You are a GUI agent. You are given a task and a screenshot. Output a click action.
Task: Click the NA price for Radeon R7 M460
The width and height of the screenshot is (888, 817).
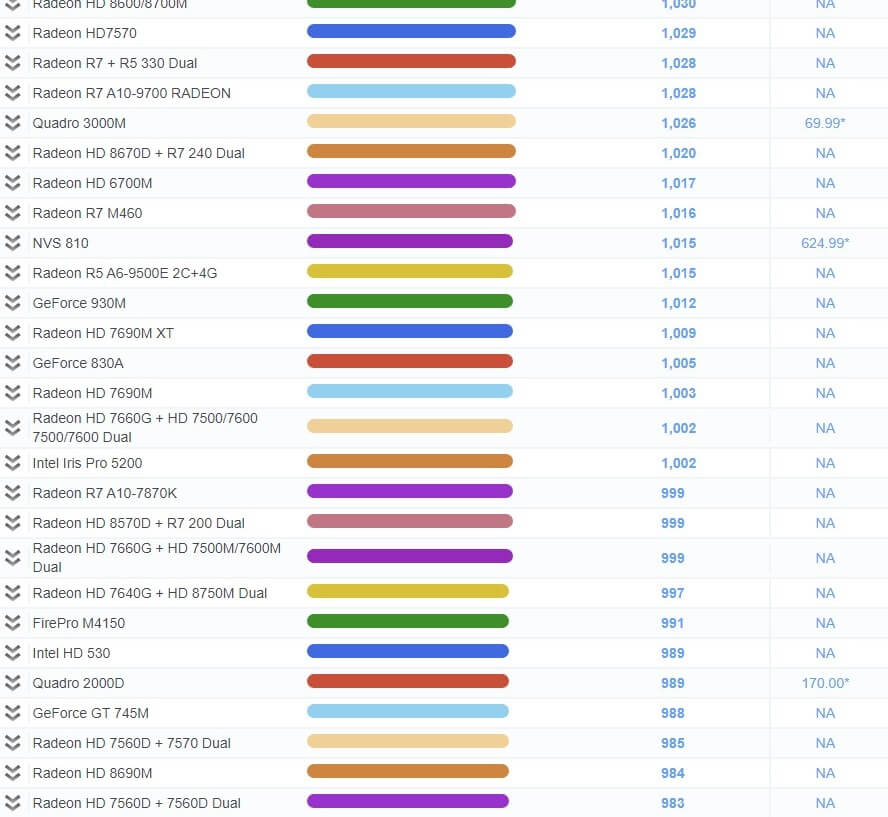pos(825,213)
